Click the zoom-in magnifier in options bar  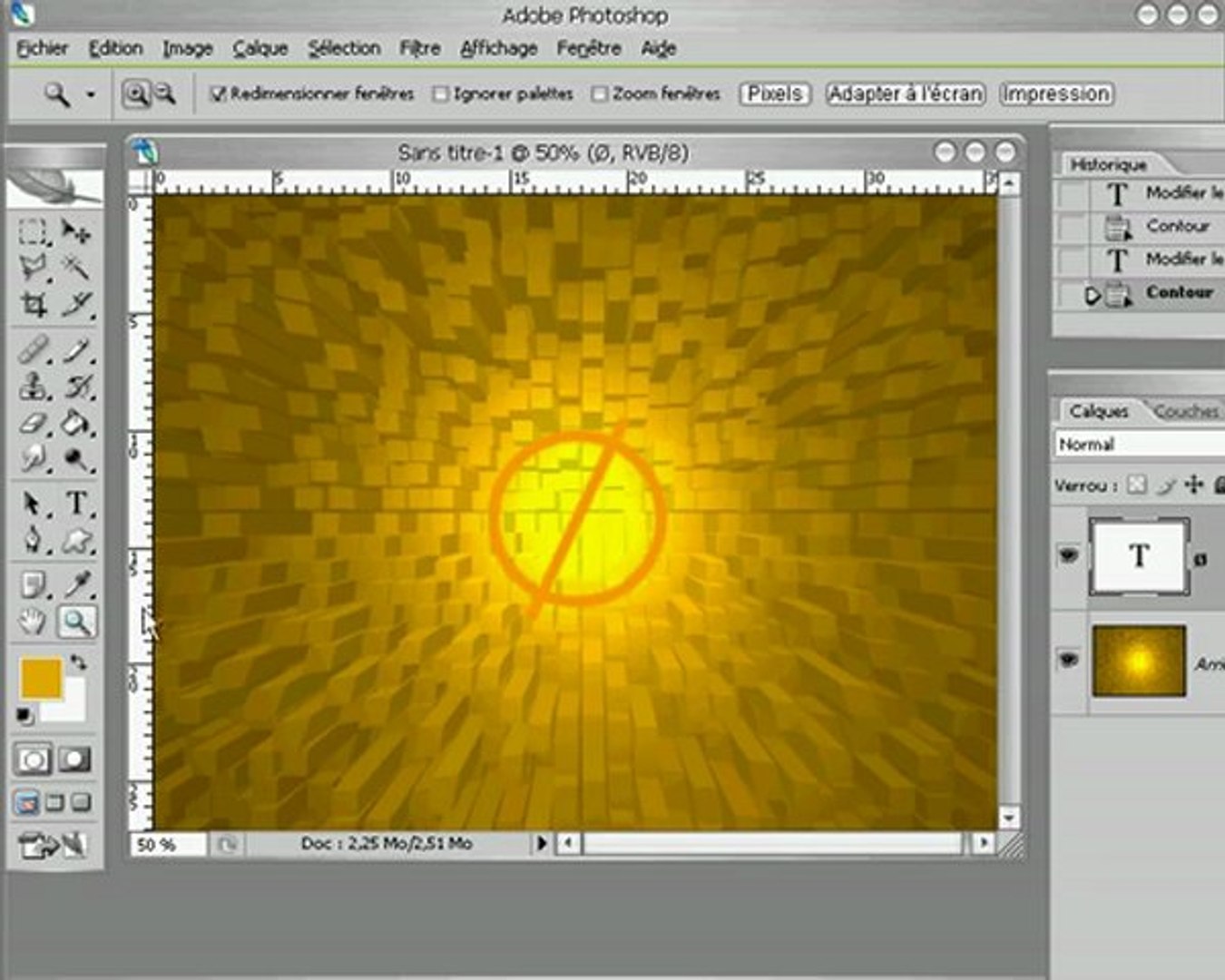point(136,93)
